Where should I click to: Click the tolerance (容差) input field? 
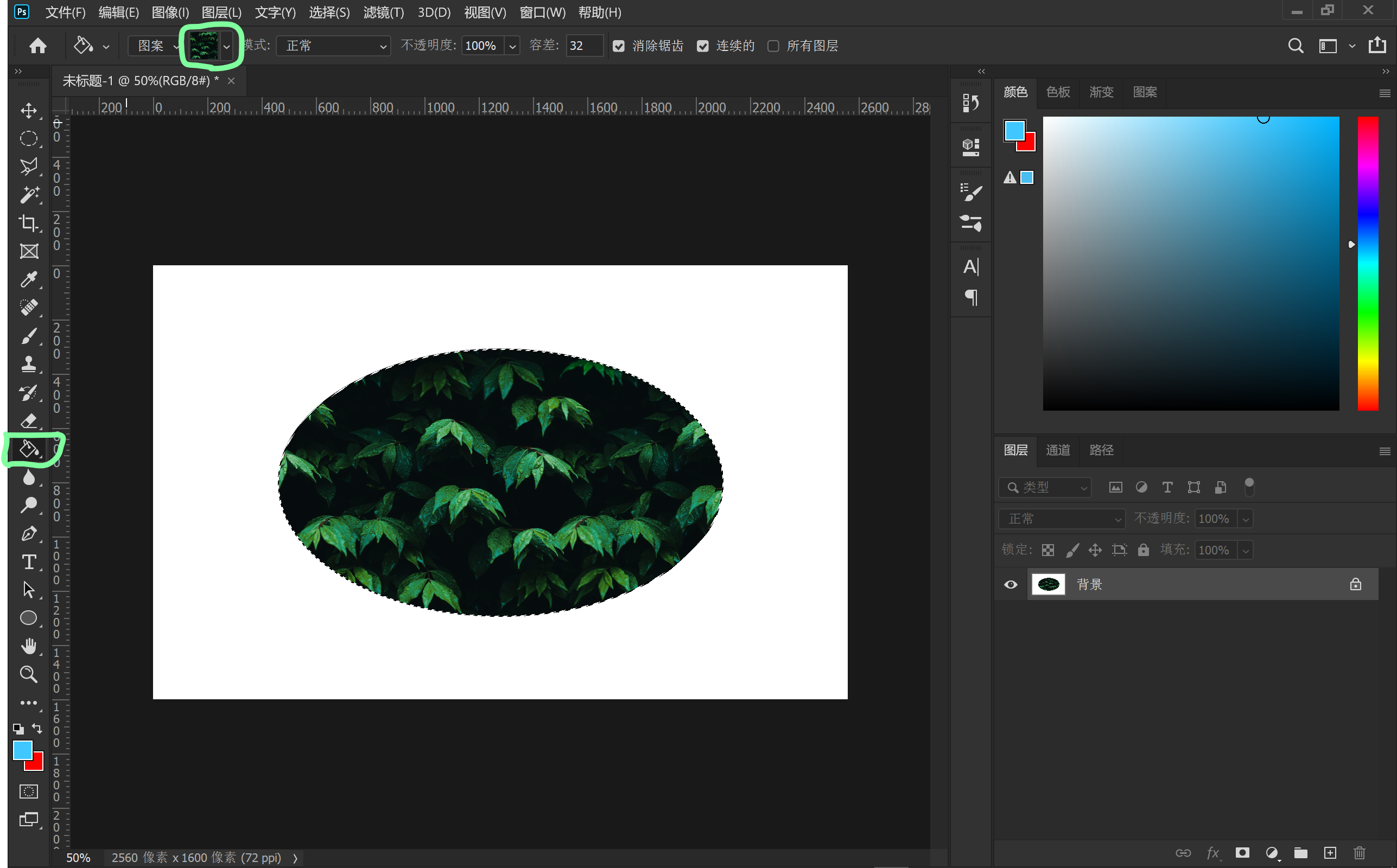tap(584, 46)
